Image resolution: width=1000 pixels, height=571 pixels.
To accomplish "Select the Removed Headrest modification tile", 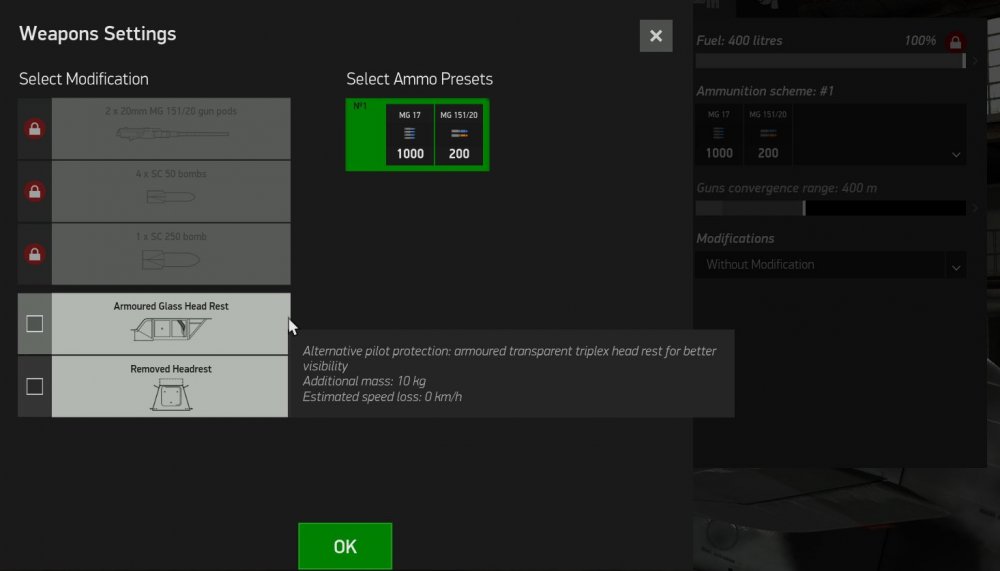I will pyautogui.click(x=170, y=386).
